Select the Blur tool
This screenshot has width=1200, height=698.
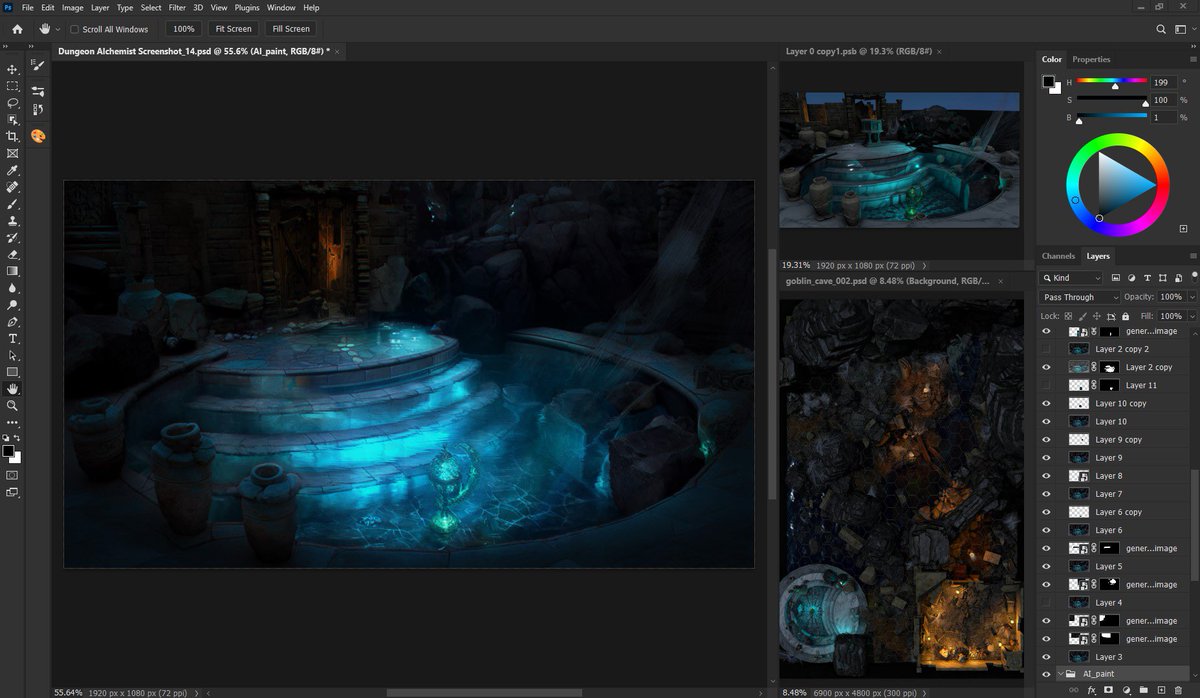click(x=13, y=288)
